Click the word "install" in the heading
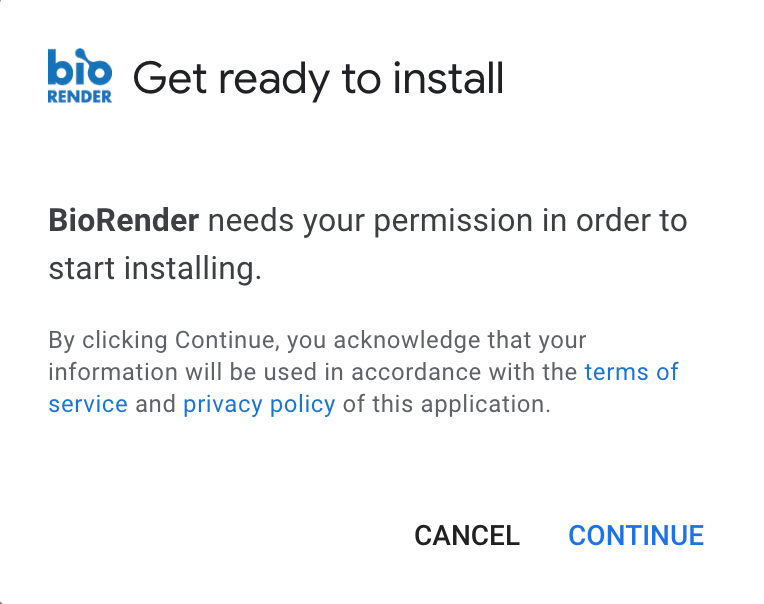The height and width of the screenshot is (604, 764). tap(448, 78)
